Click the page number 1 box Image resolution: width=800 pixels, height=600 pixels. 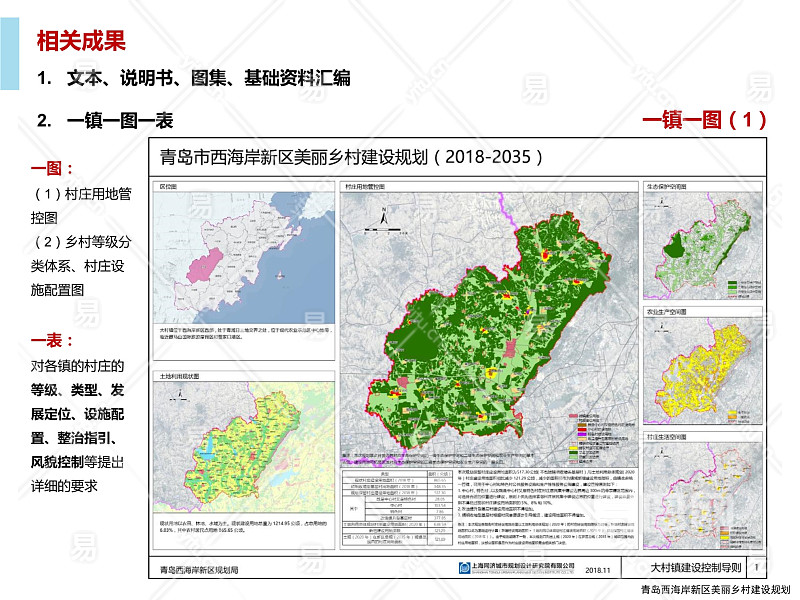coord(756,567)
